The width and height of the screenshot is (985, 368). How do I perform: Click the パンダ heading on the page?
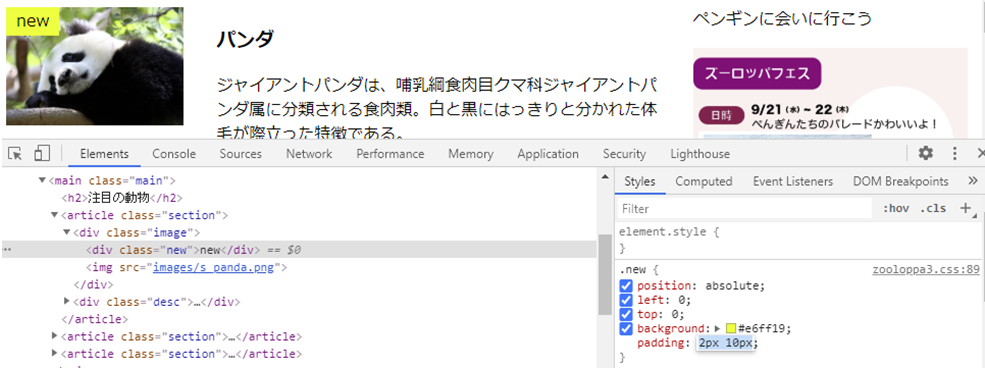coord(245,39)
